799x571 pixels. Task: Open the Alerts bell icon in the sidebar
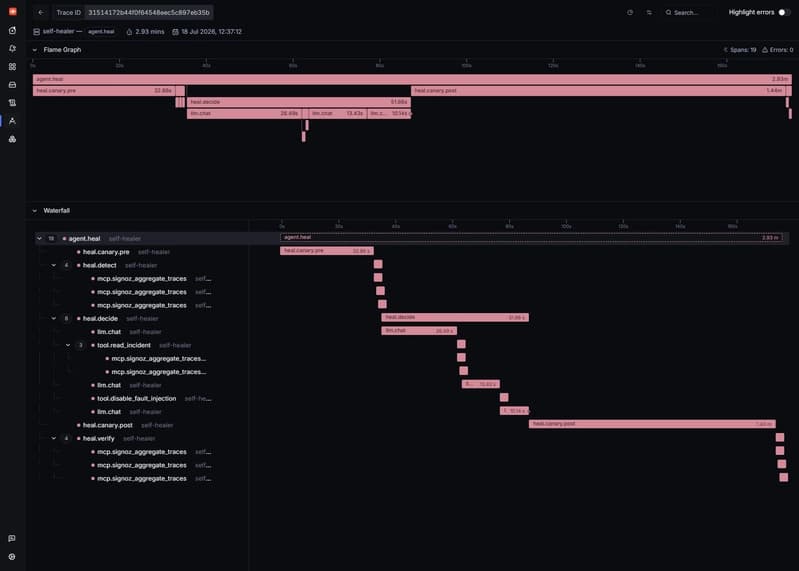point(12,48)
